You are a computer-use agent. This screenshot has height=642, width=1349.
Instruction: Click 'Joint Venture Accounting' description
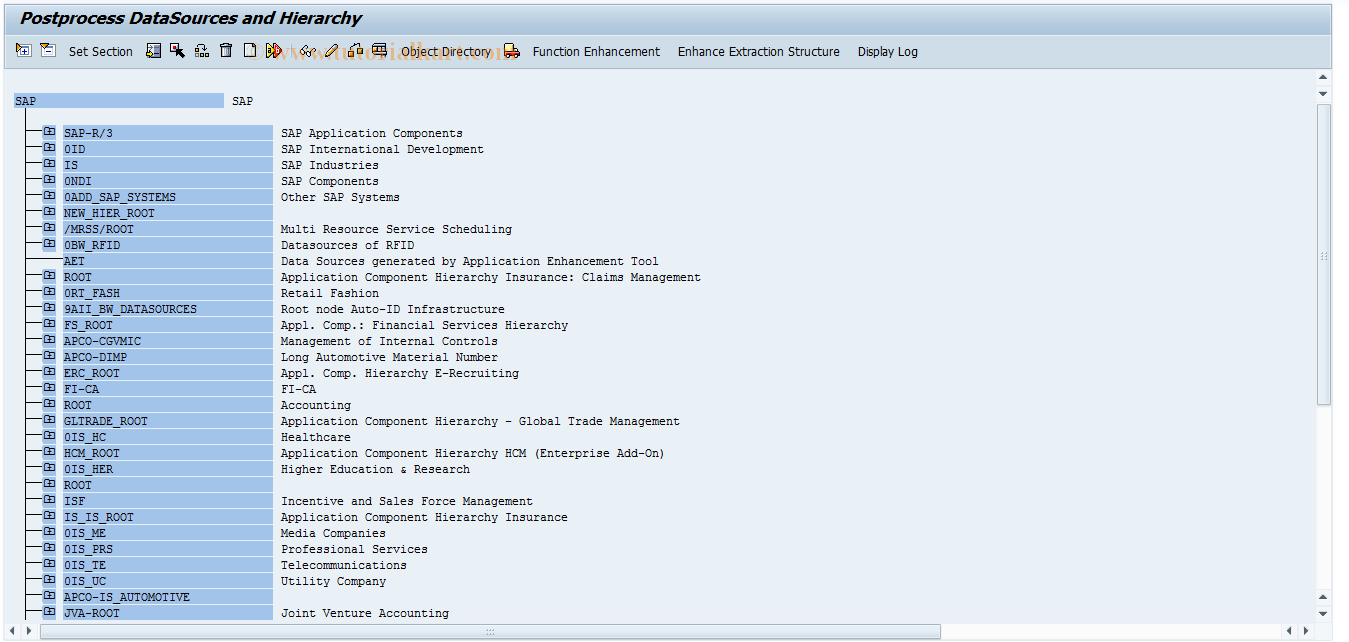click(x=364, y=613)
